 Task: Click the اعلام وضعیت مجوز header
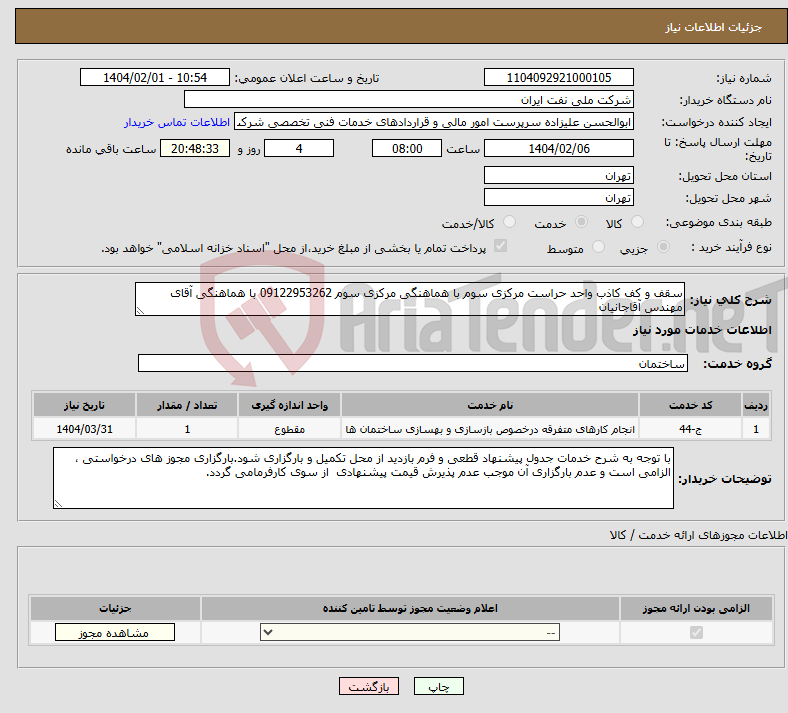click(x=410, y=608)
